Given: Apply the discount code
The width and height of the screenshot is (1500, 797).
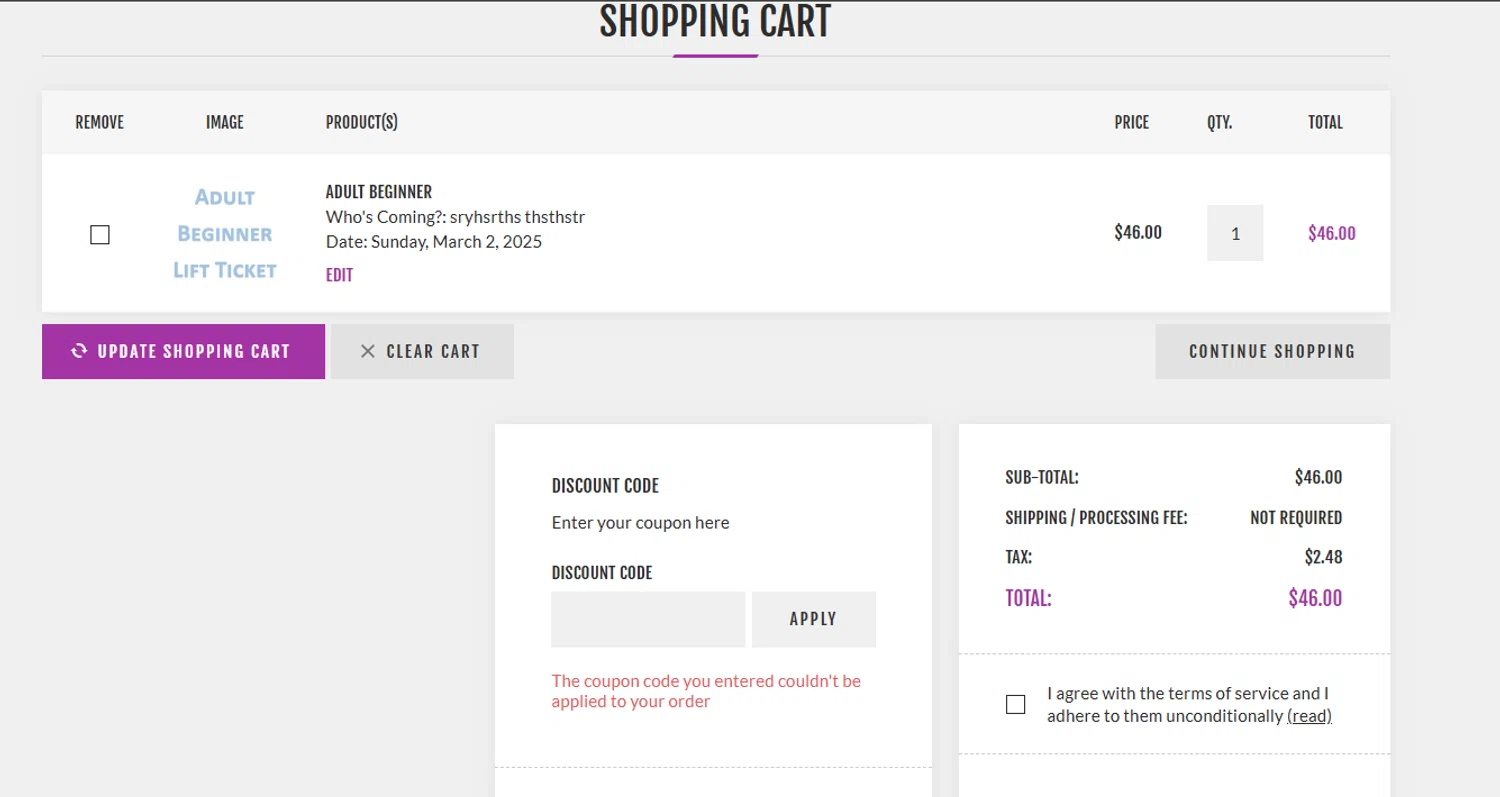Looking at the screenshot, I should pos(813,619).
